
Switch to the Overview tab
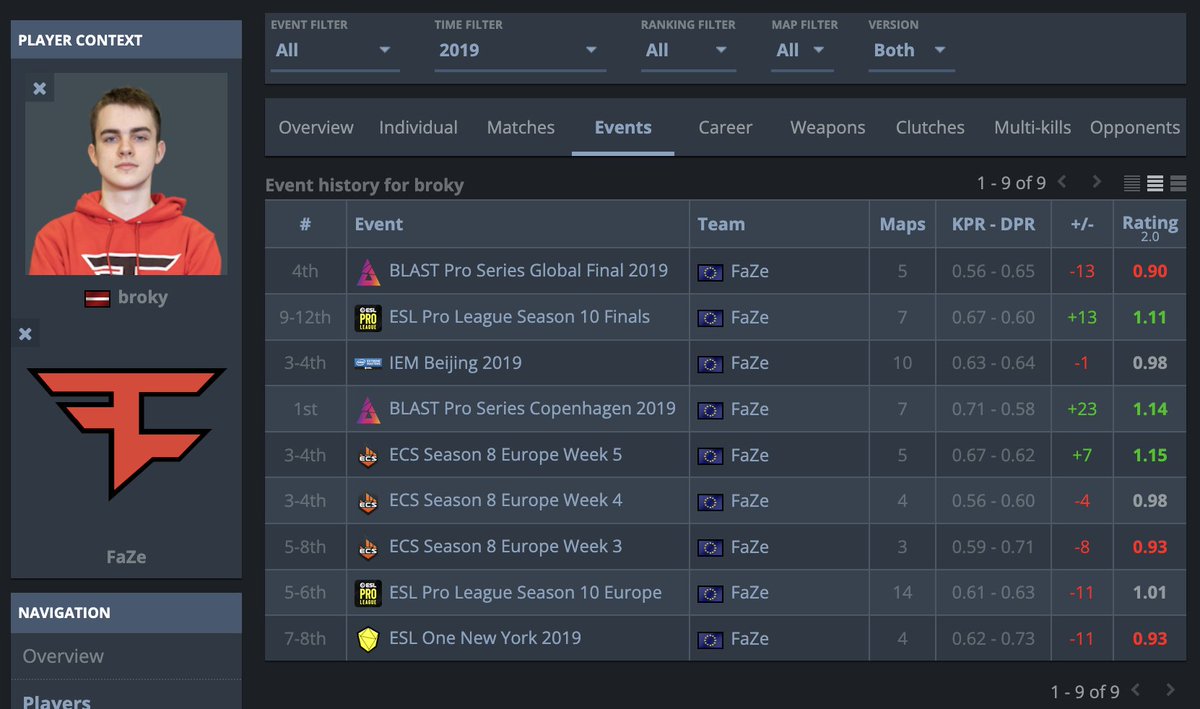coord(316,128)
